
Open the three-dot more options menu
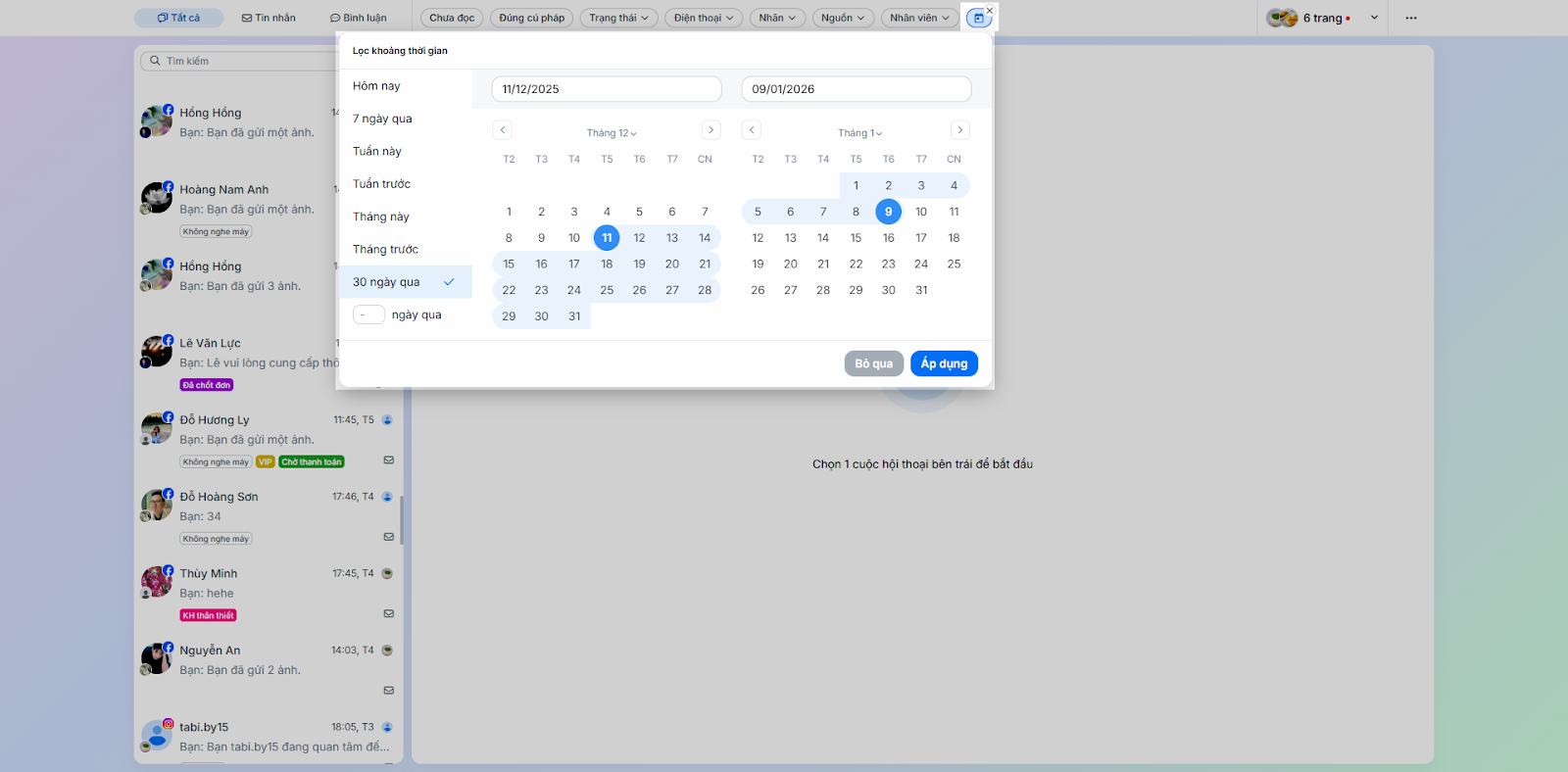[x=1411, y=18]
